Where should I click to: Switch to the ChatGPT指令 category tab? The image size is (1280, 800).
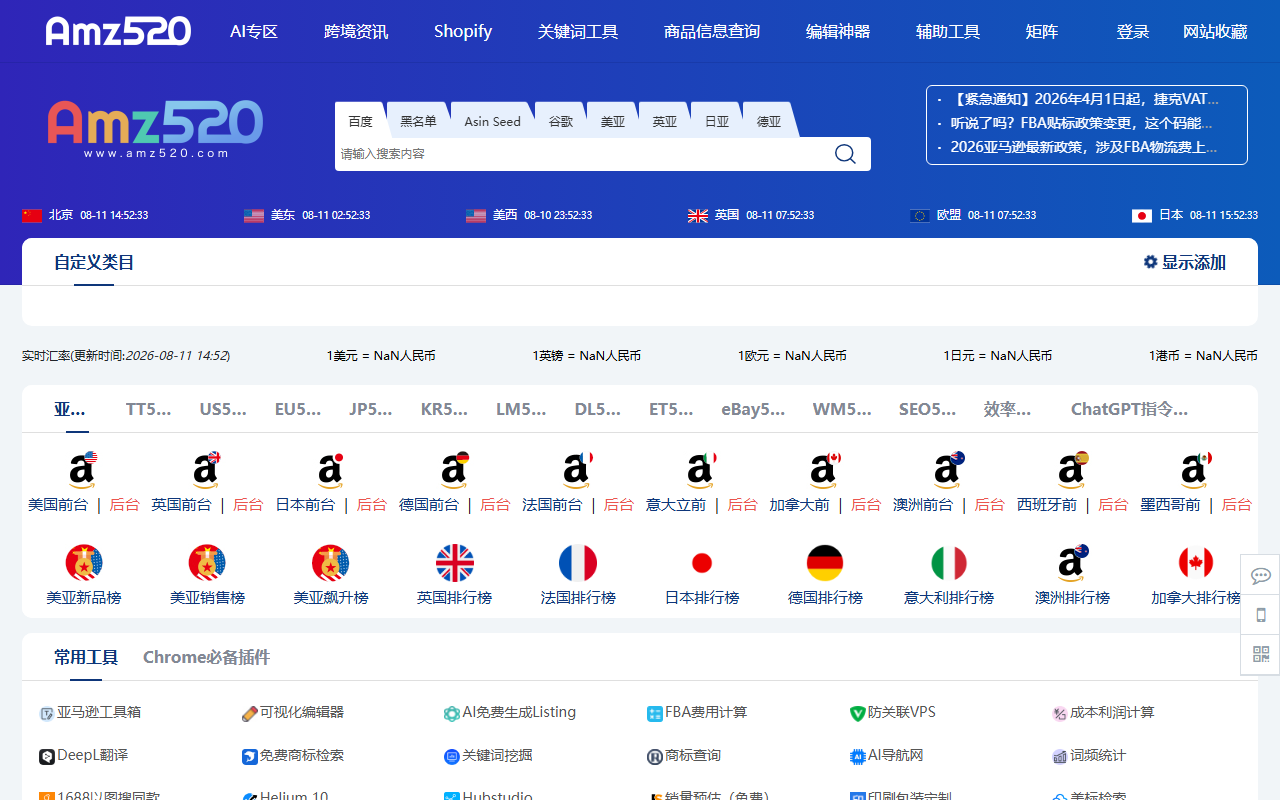(x=1129, y=409)
